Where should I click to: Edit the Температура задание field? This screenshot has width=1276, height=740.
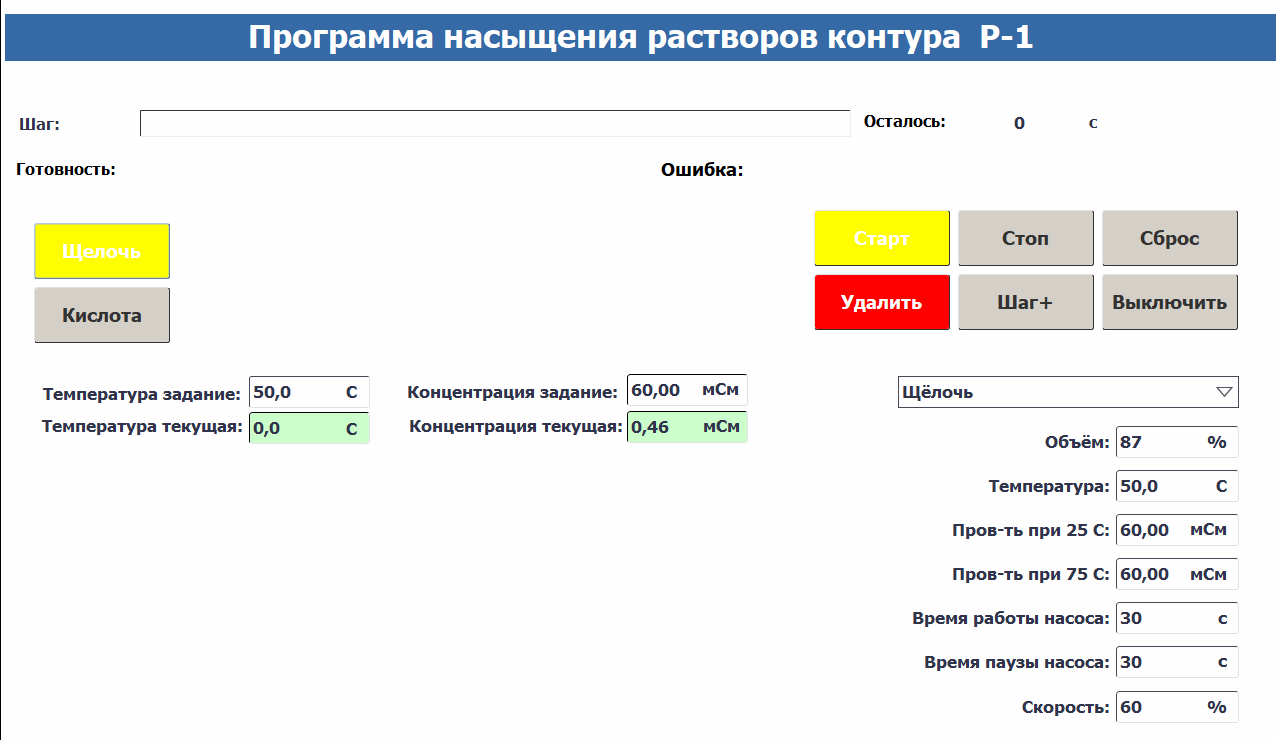point(308,392)
